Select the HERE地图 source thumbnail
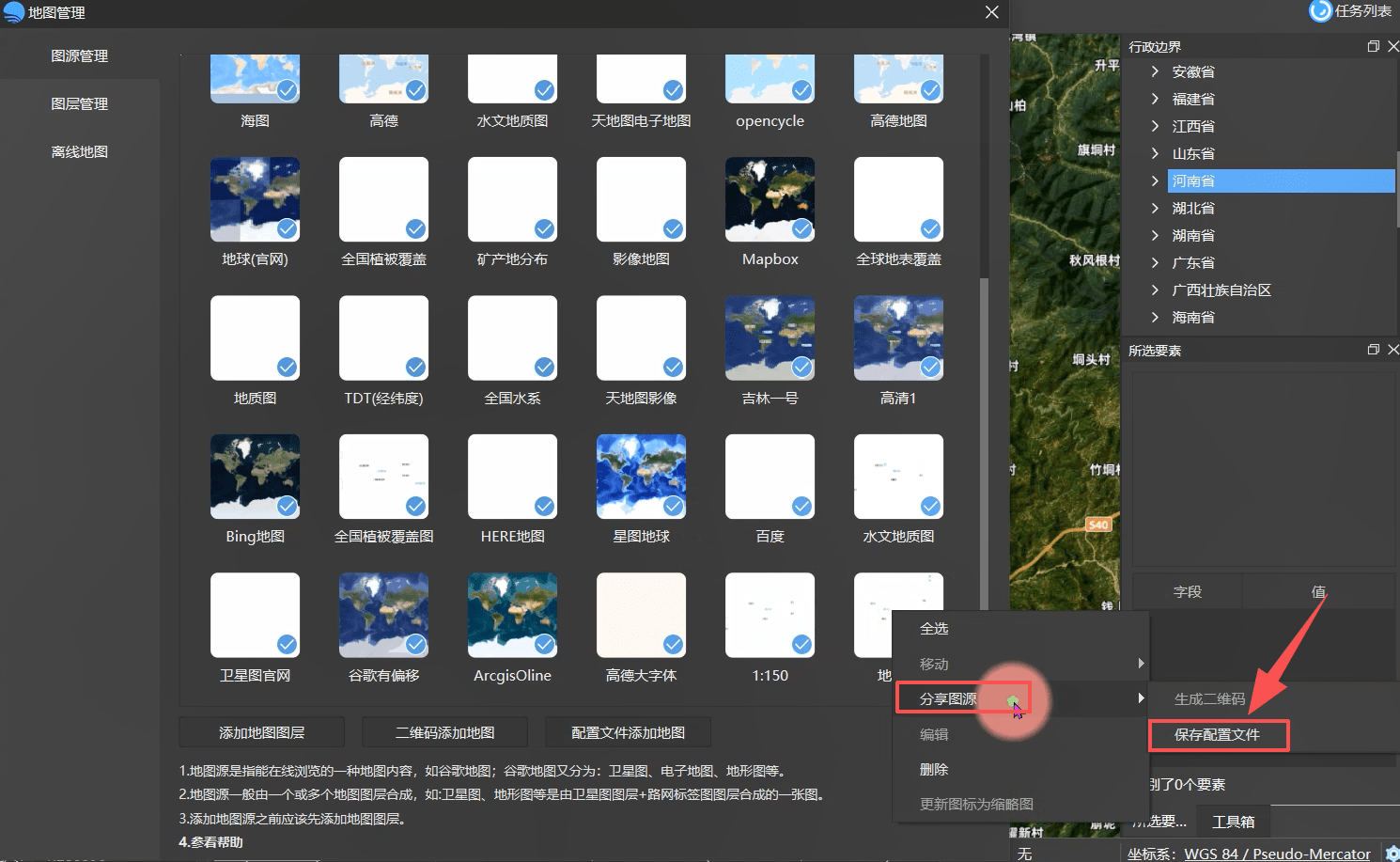Viewport: 1400px width, 862px height. click(x=512, y=477)
